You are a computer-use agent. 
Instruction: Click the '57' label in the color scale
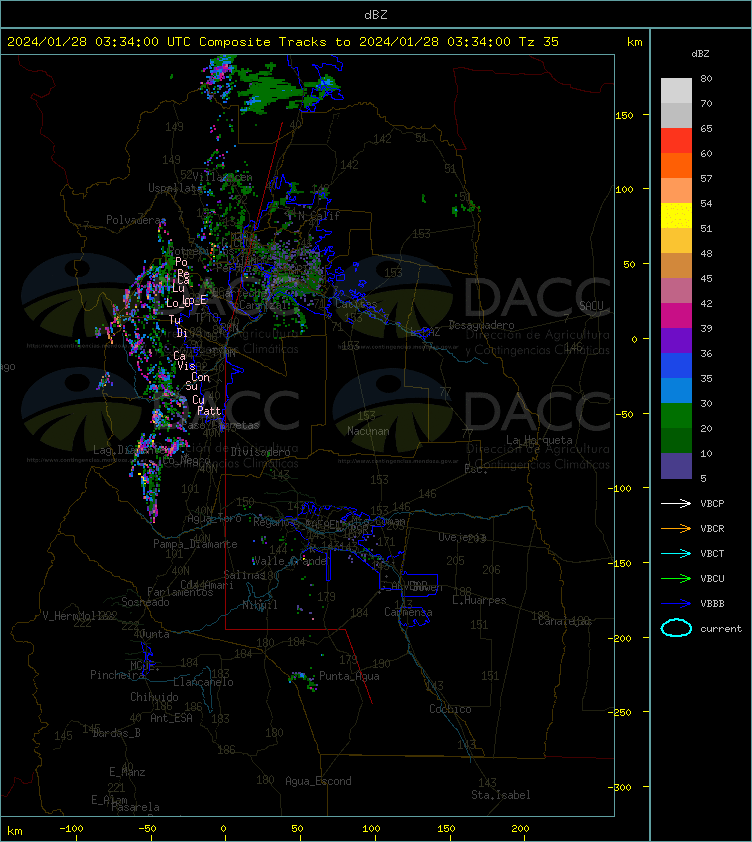click(x=706, y=178)
